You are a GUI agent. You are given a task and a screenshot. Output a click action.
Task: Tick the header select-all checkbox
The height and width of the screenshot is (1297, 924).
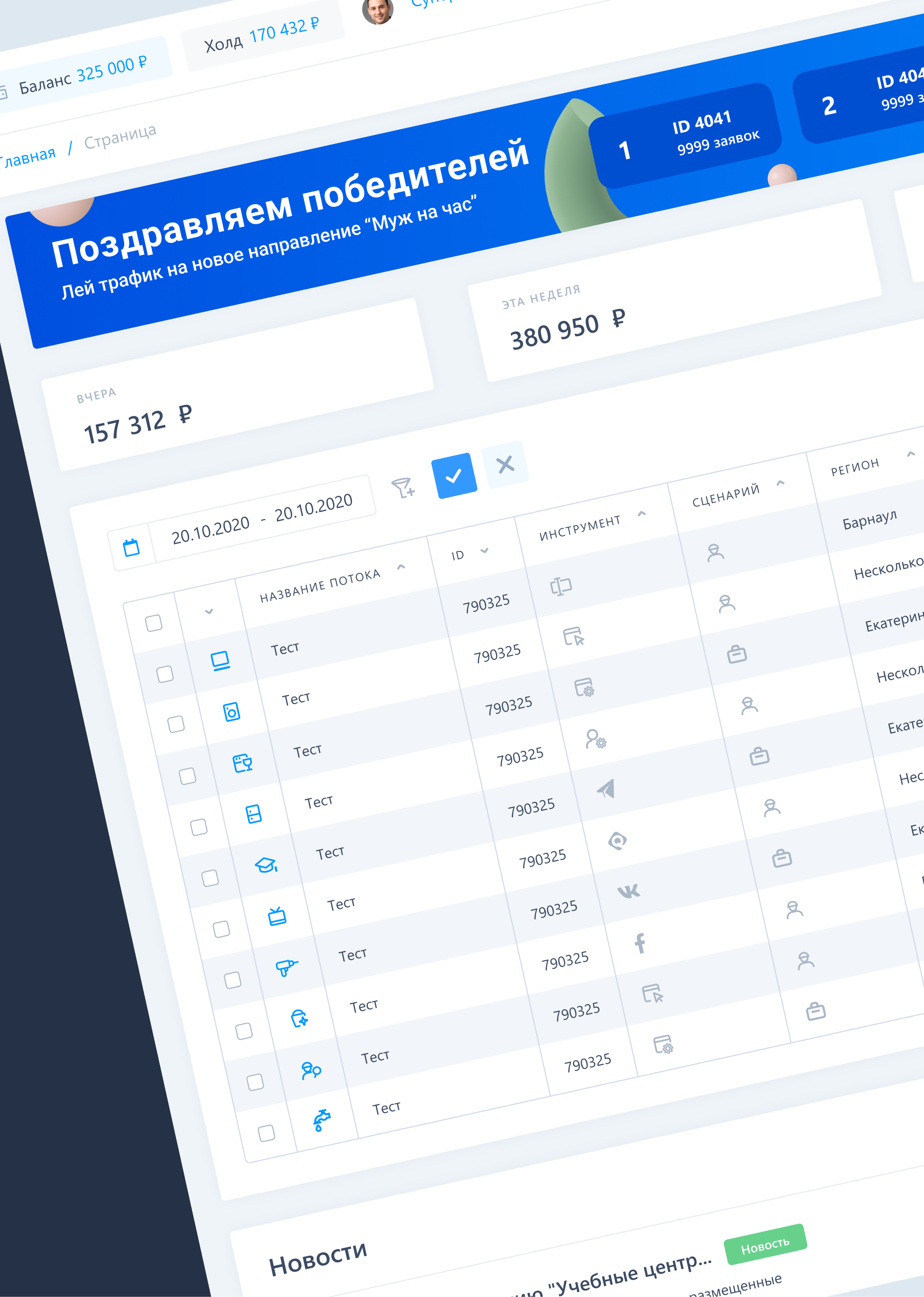pyautogui.click(x=154, y=623)
